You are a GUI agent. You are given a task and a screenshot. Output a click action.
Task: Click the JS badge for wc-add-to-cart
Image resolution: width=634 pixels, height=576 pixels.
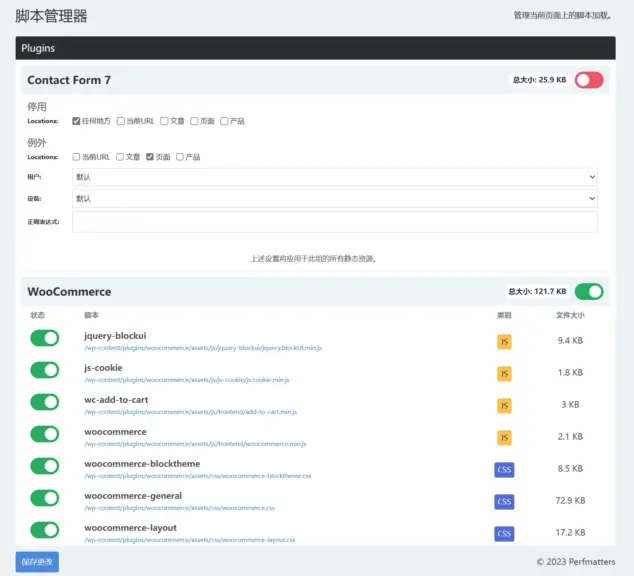[504, 405]
